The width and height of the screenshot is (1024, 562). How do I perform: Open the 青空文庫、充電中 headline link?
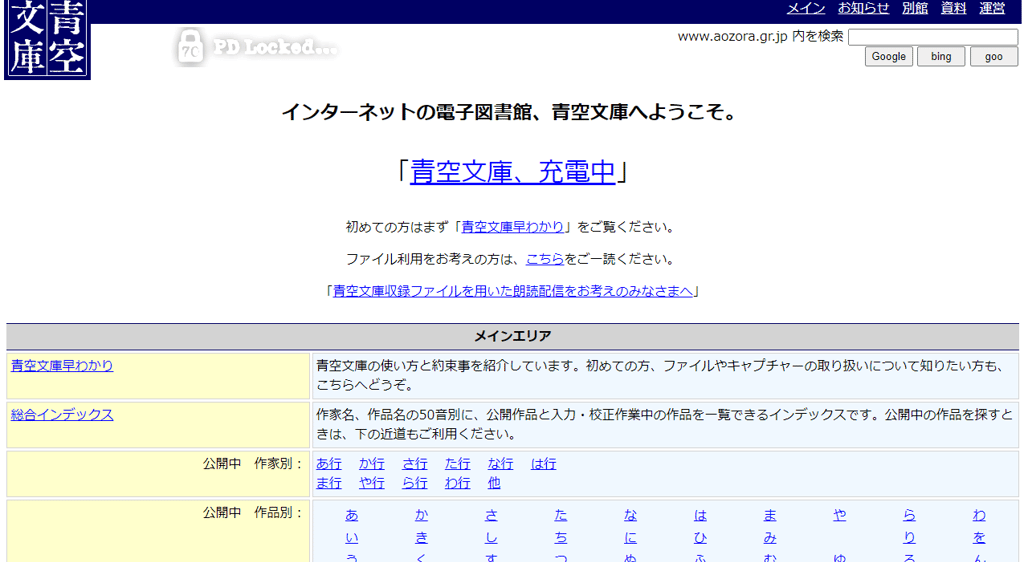pyautogui.click(x=513, y=172)
